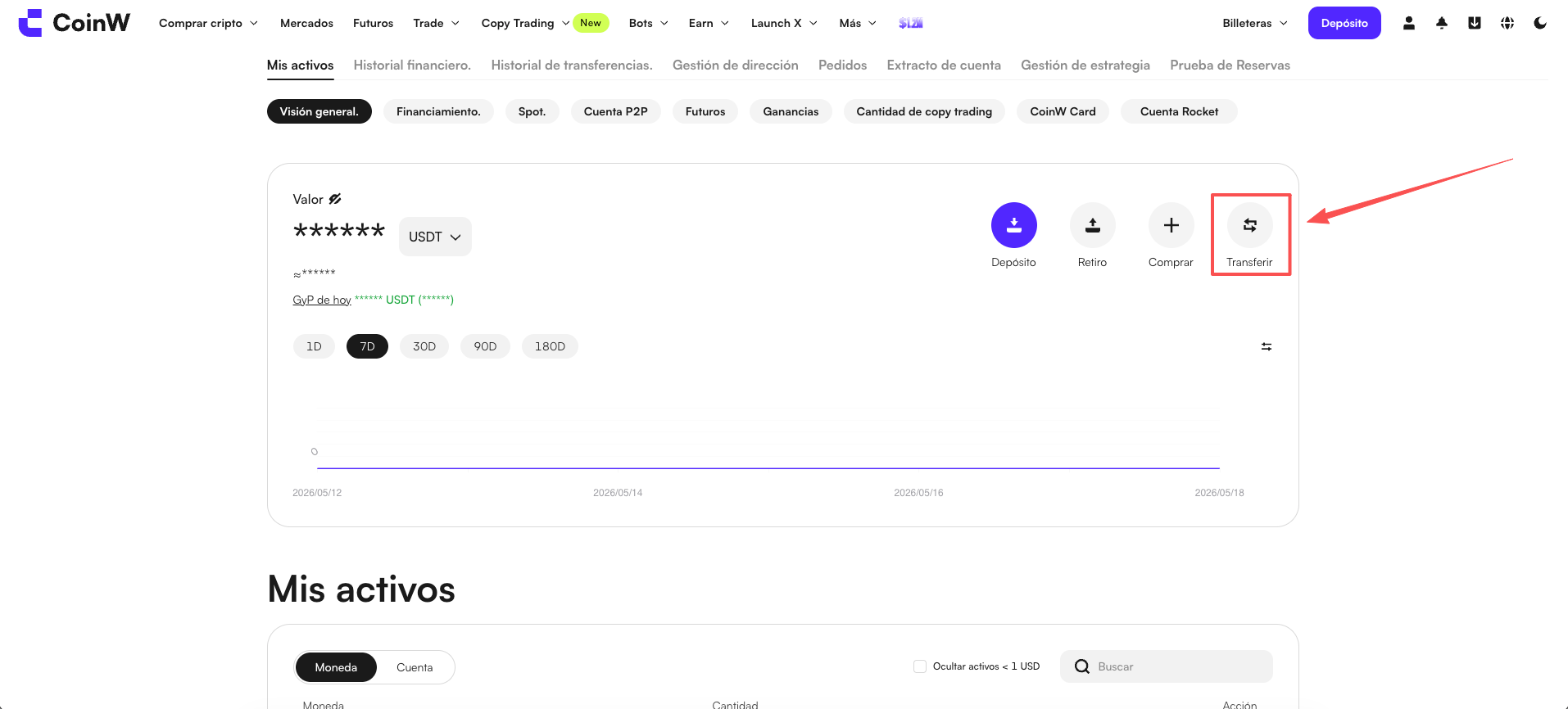
Task: Switch asset view to Cuenta
Action: click(415, 667)
